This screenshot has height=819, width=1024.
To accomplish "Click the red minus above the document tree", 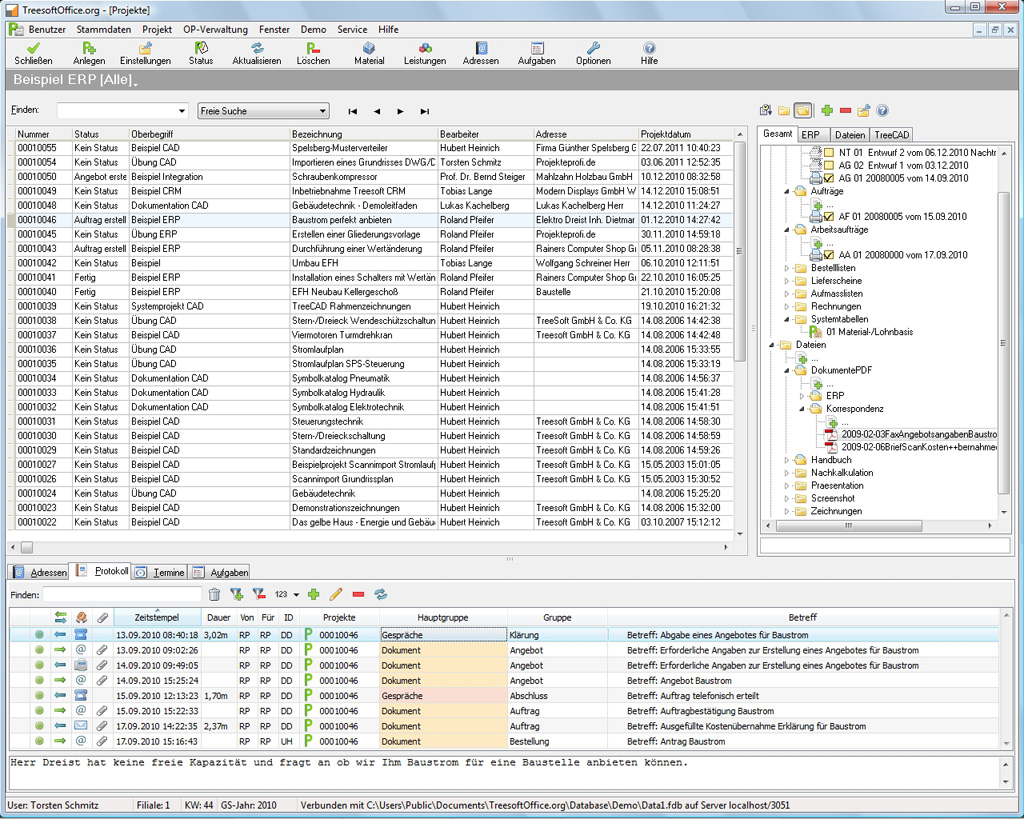I will click(x=845, y=111).
